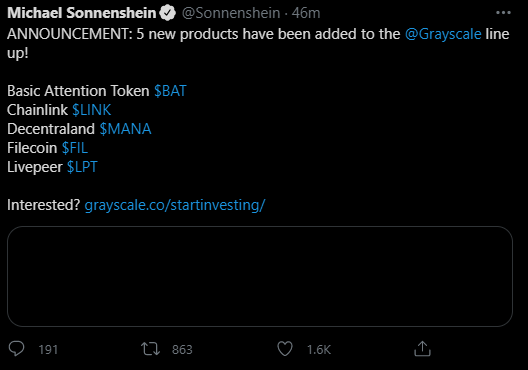Open the grayscale.co/startinvesting/ link
The width and height of the screenshot is (528, 370).
[175, 205]
